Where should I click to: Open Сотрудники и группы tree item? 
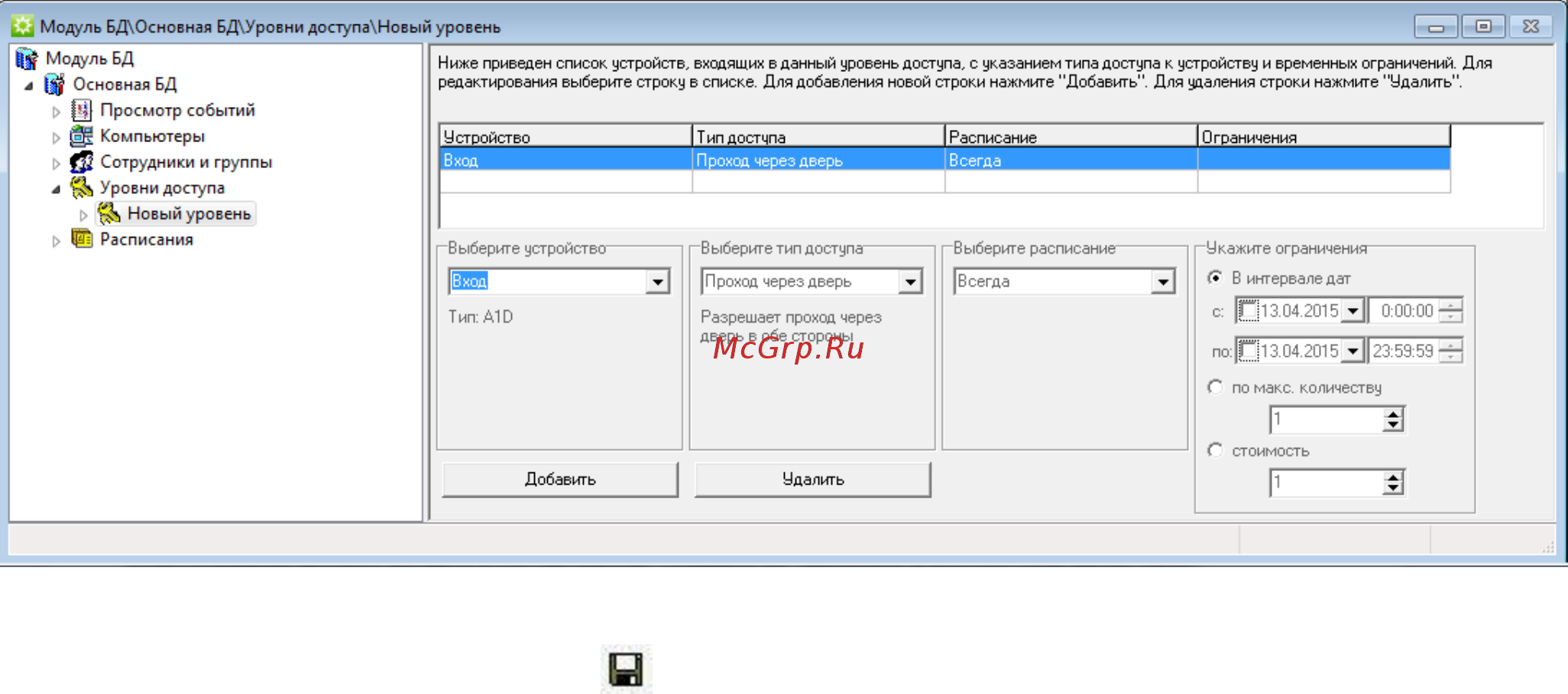tap(186, 162)
